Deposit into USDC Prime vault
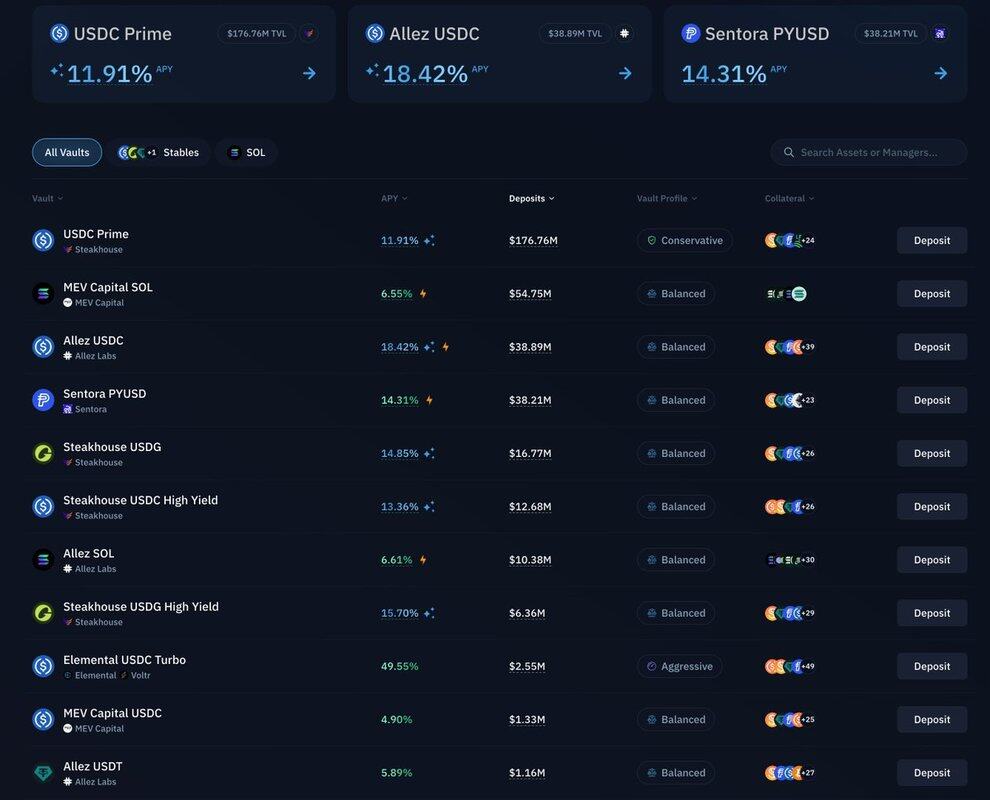Screen dimensions: 990x800 pos(932,241)
